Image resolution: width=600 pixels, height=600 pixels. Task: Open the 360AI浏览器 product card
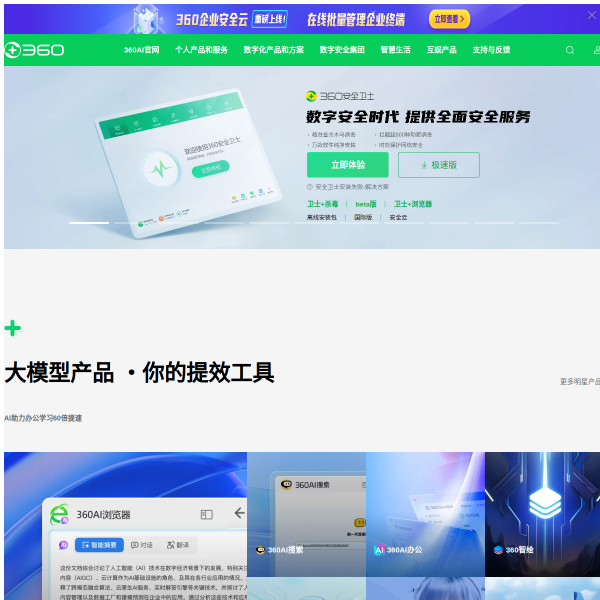click(x=126, y=526)
